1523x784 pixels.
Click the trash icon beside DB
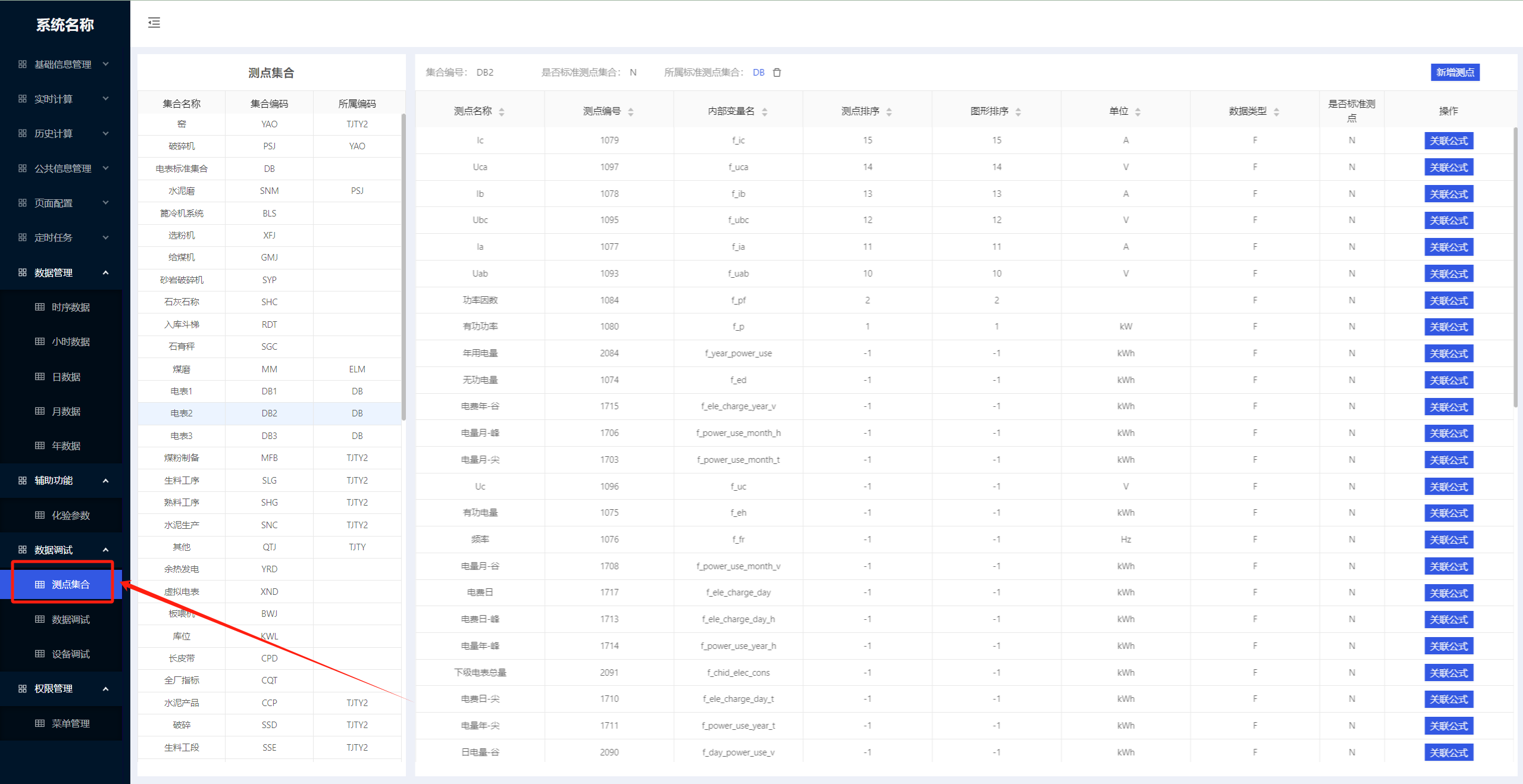coord(777,73)
